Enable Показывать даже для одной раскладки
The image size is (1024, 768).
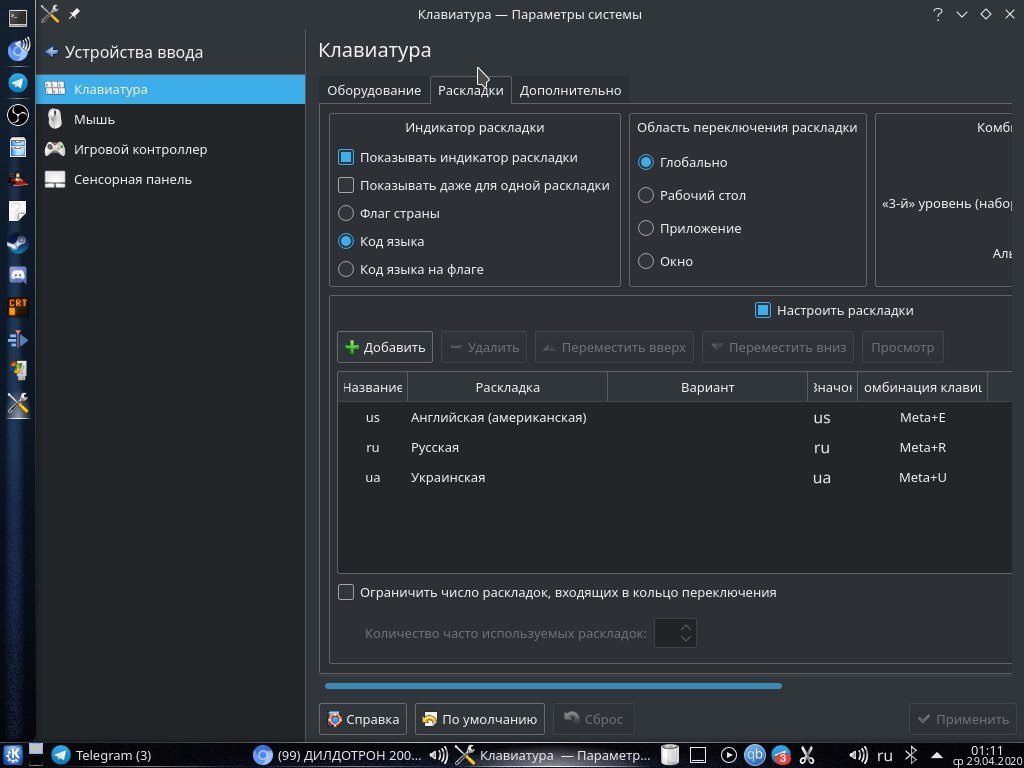(x=346, y=185)
